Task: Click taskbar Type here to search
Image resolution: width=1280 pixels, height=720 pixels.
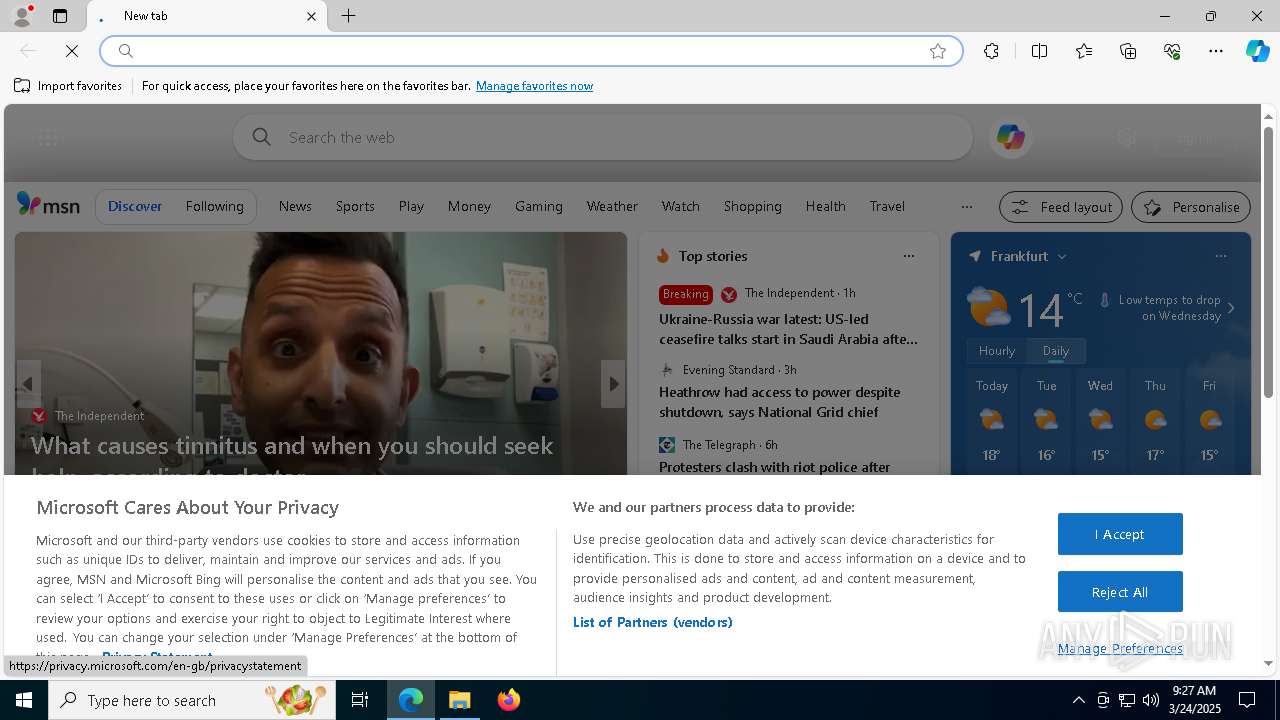Action: tap(192, 700)
